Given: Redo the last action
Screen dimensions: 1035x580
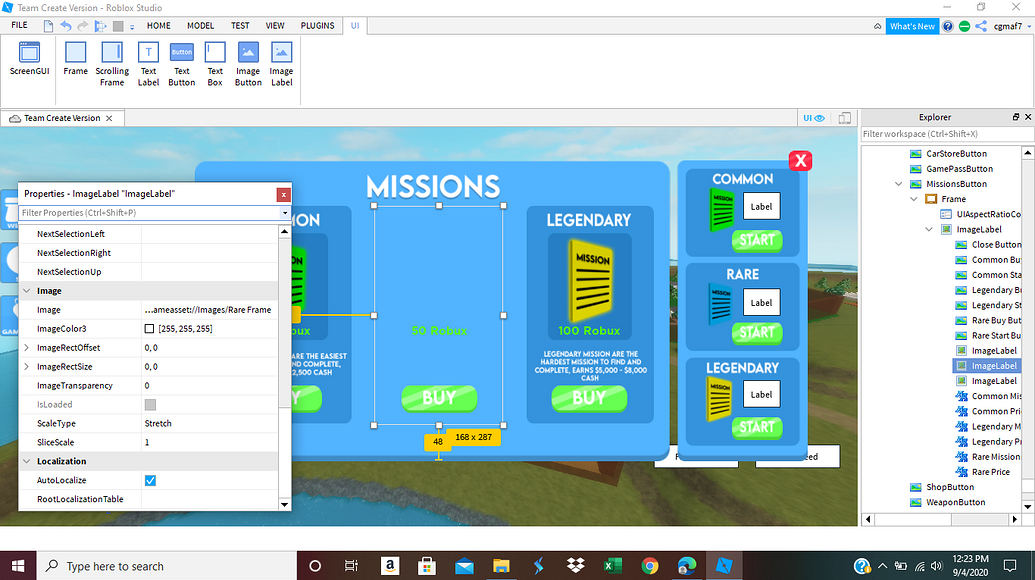Looking at the screenshot, I should pos(83,26).
